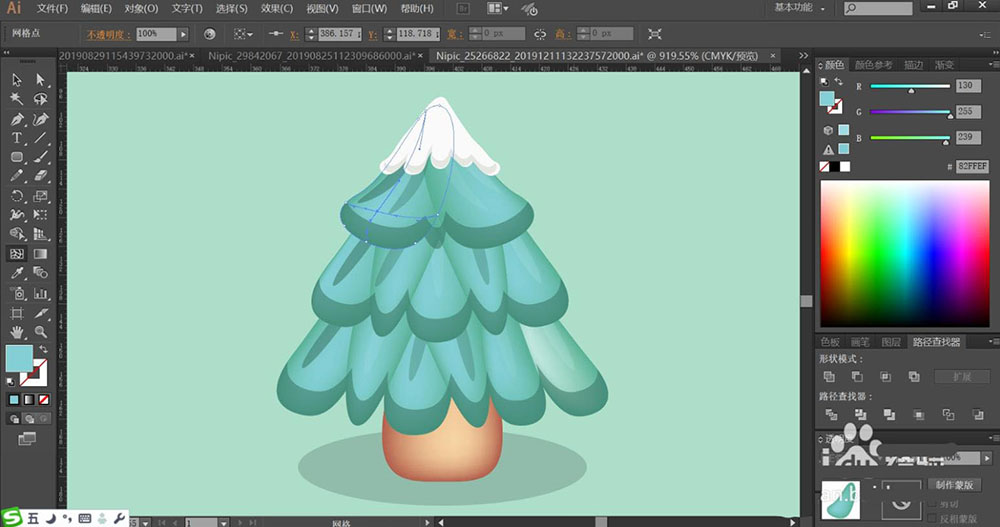This screenshot has width=1000, height=527.
Task: Set toolbox fill mode to Color
Action: pyautogui.click(x=14, y=400)
